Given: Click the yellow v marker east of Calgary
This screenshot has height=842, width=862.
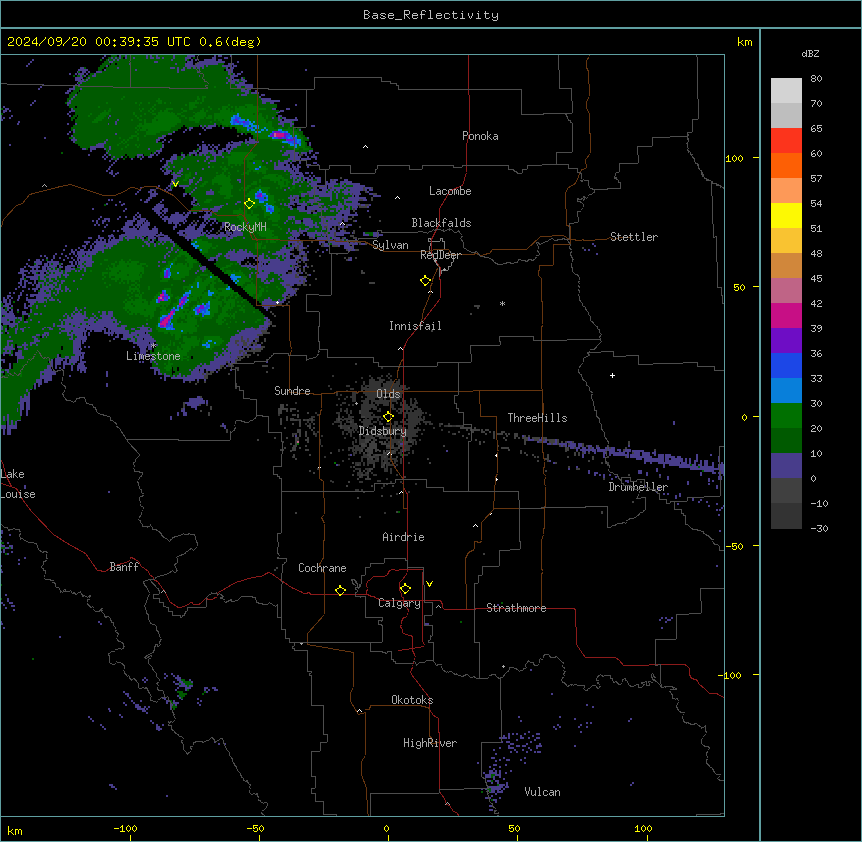Looking at the screenshot, I should [x=429, y=584].
